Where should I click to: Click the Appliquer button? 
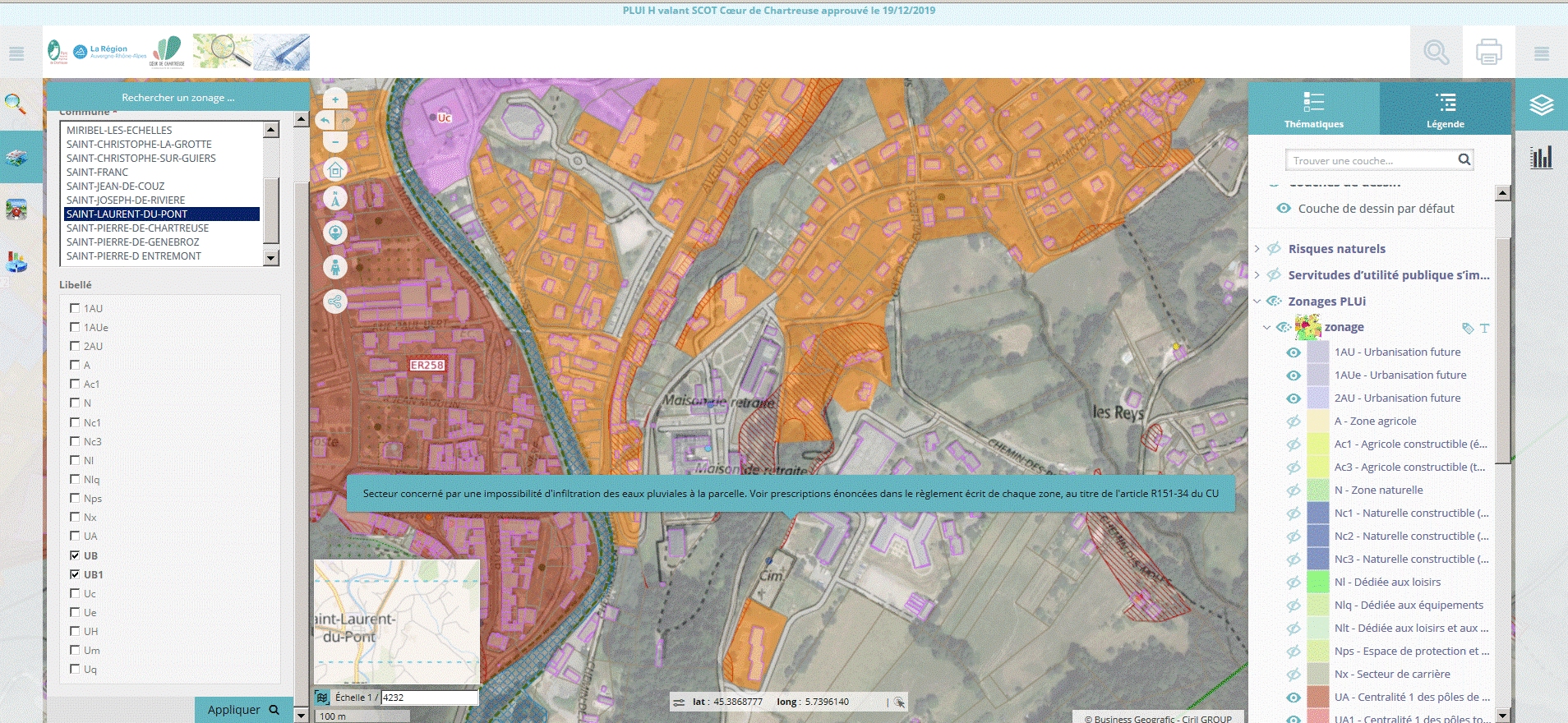pyautogui.click(x=243, y=710)
